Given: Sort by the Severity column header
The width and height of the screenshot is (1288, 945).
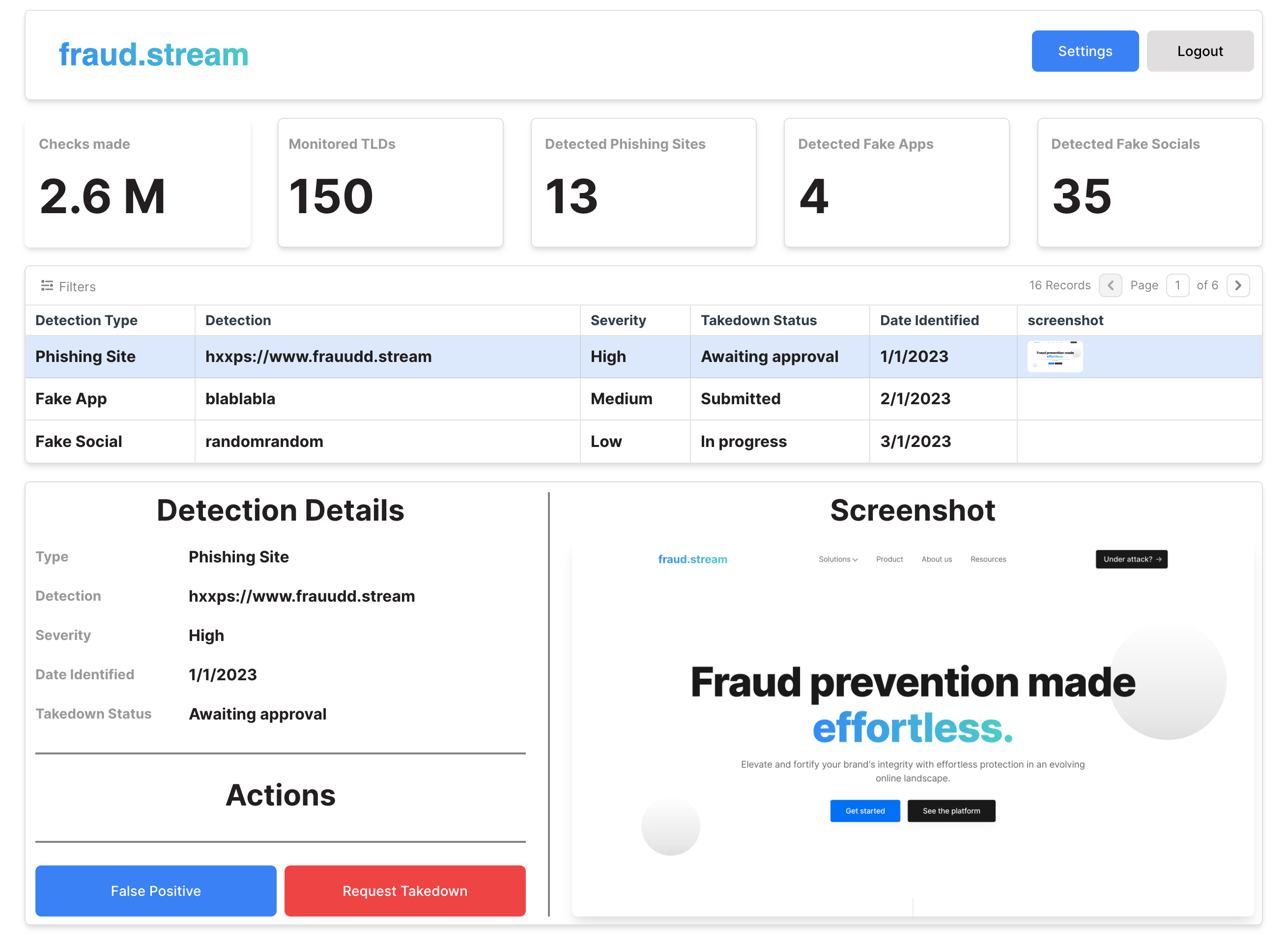Looking at the screenshot, I should click(x=618, y=320).
